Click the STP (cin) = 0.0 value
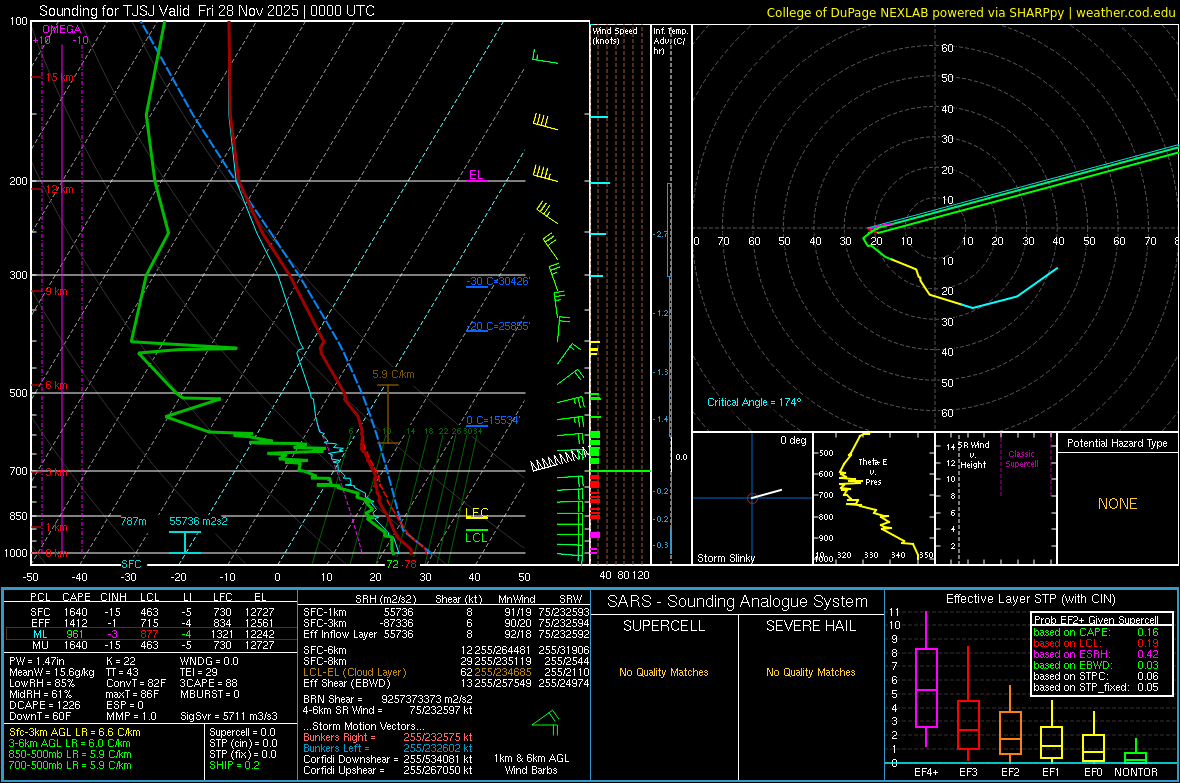The width and height of the screenshot is (1180, 783). (x=243, y=743)
